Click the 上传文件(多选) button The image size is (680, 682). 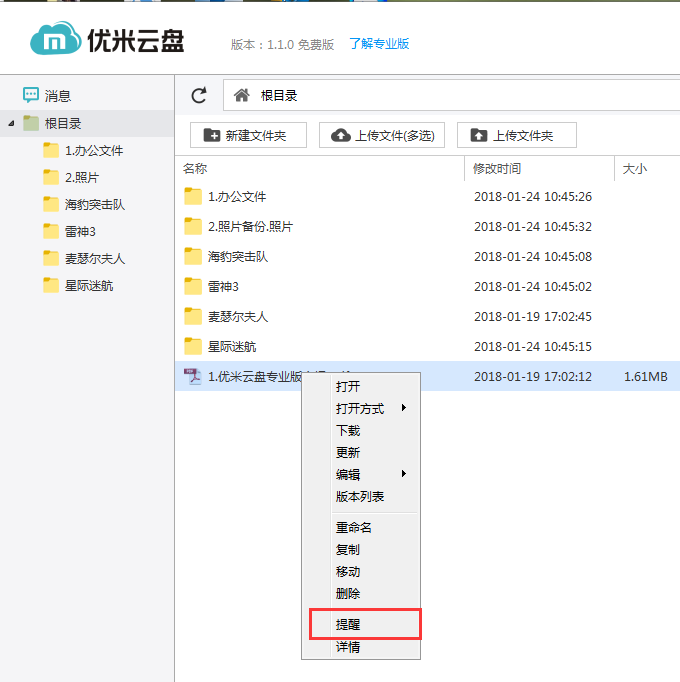point(382,135)
